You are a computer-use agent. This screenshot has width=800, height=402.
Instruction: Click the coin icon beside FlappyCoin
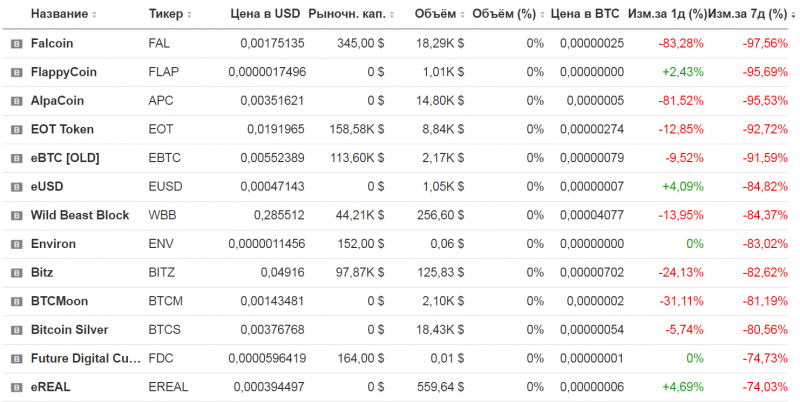click(x=16, y=73)
